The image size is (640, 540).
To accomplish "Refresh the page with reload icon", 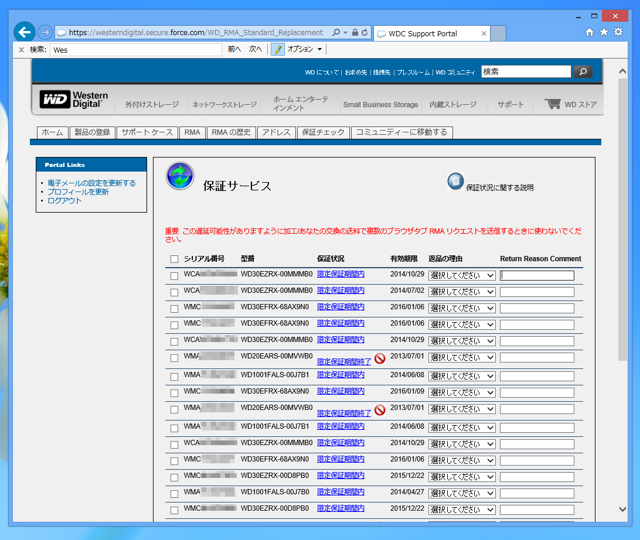I will click(x=364, y=32).
